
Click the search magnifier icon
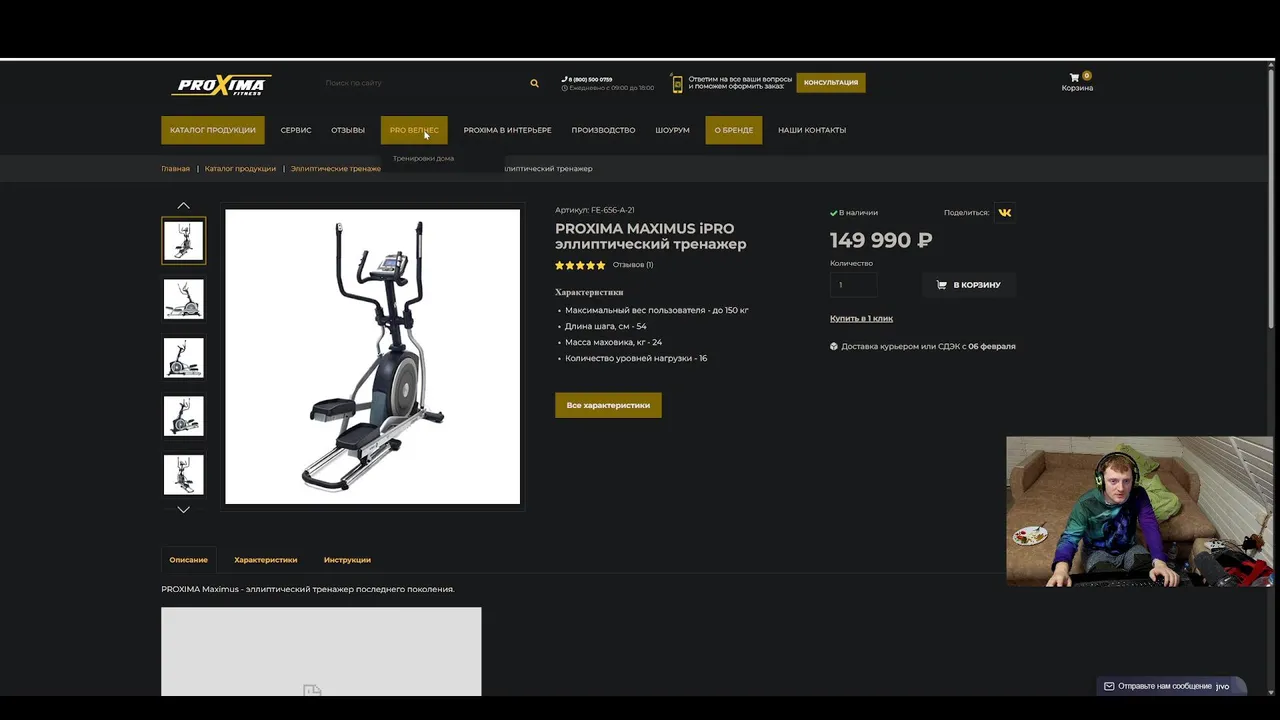[534, 83]
